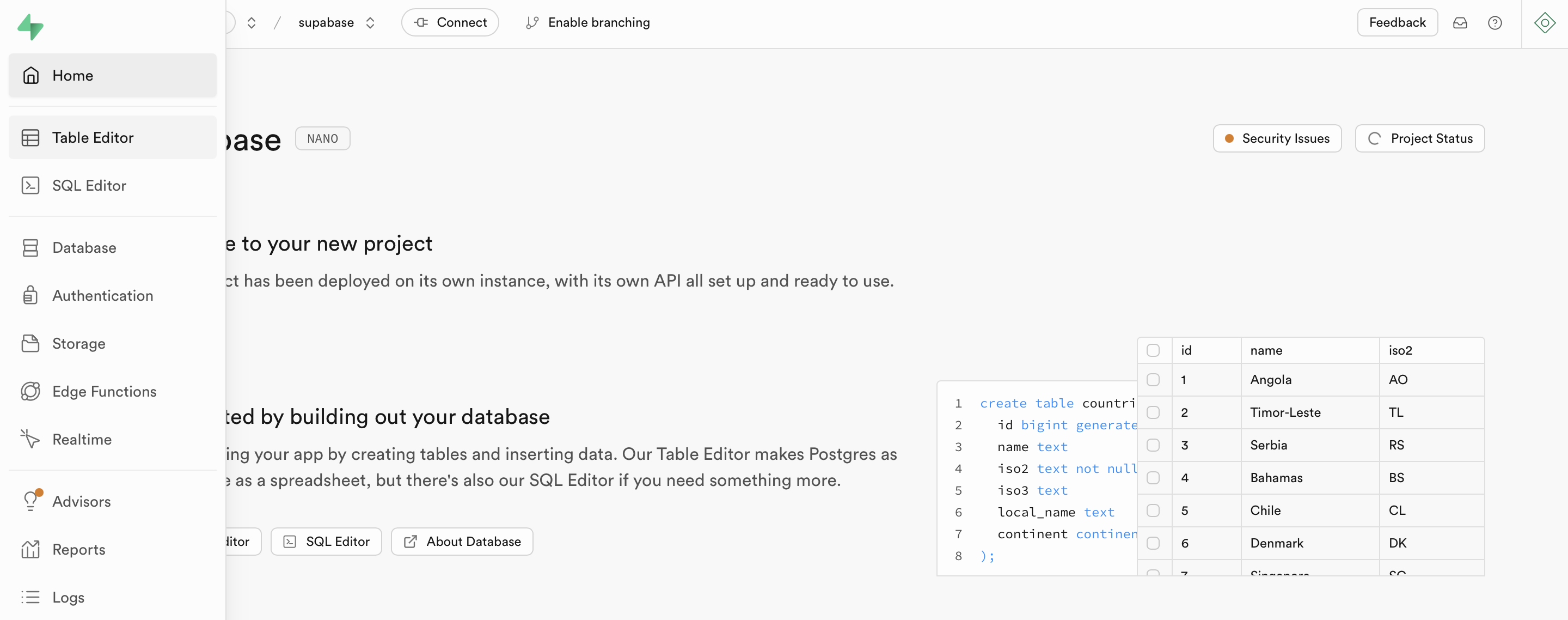
Task: Check the Angola row checkbox
Action: [x=1153, y=379]
